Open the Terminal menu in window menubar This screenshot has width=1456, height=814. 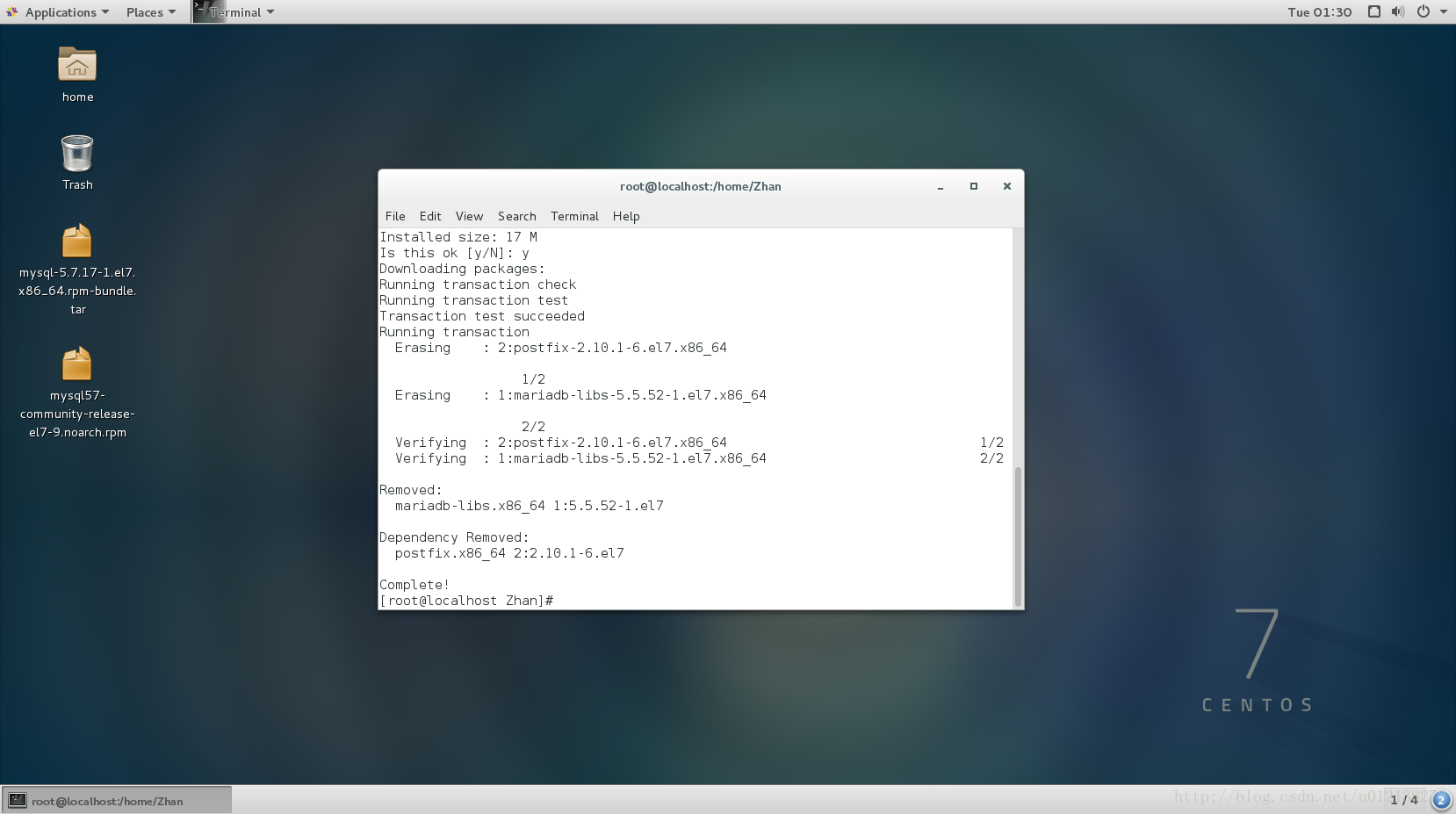pyautogui.click(x=574, y=216)
